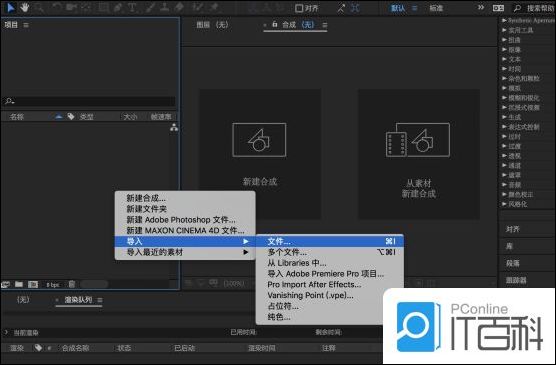Expand the 当前渲染 section in render queue
Screen dimensions: 556x365
6,332
